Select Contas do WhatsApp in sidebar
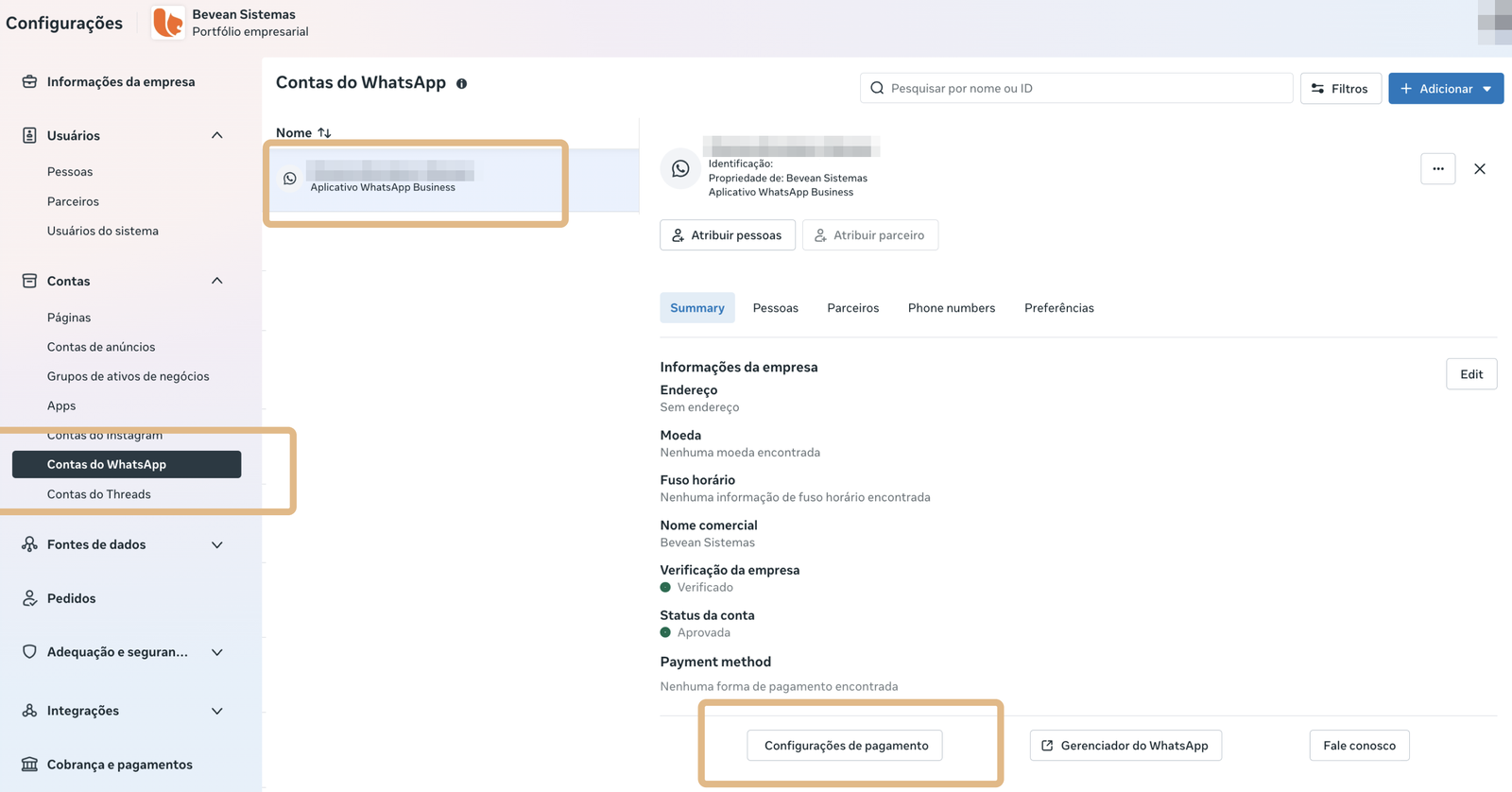Image resolution: width=1512 pixels, height=792 pixels. 127,464
